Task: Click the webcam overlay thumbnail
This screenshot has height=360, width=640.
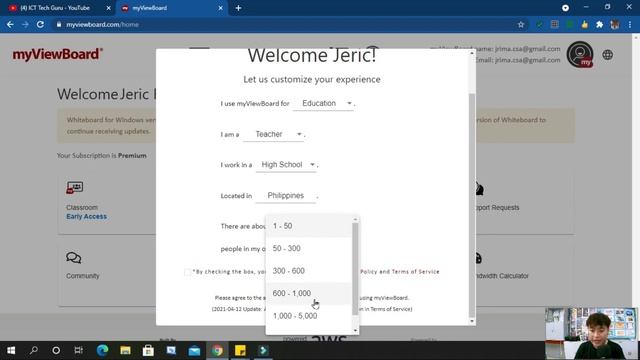Action: click(x=591, y=333)
